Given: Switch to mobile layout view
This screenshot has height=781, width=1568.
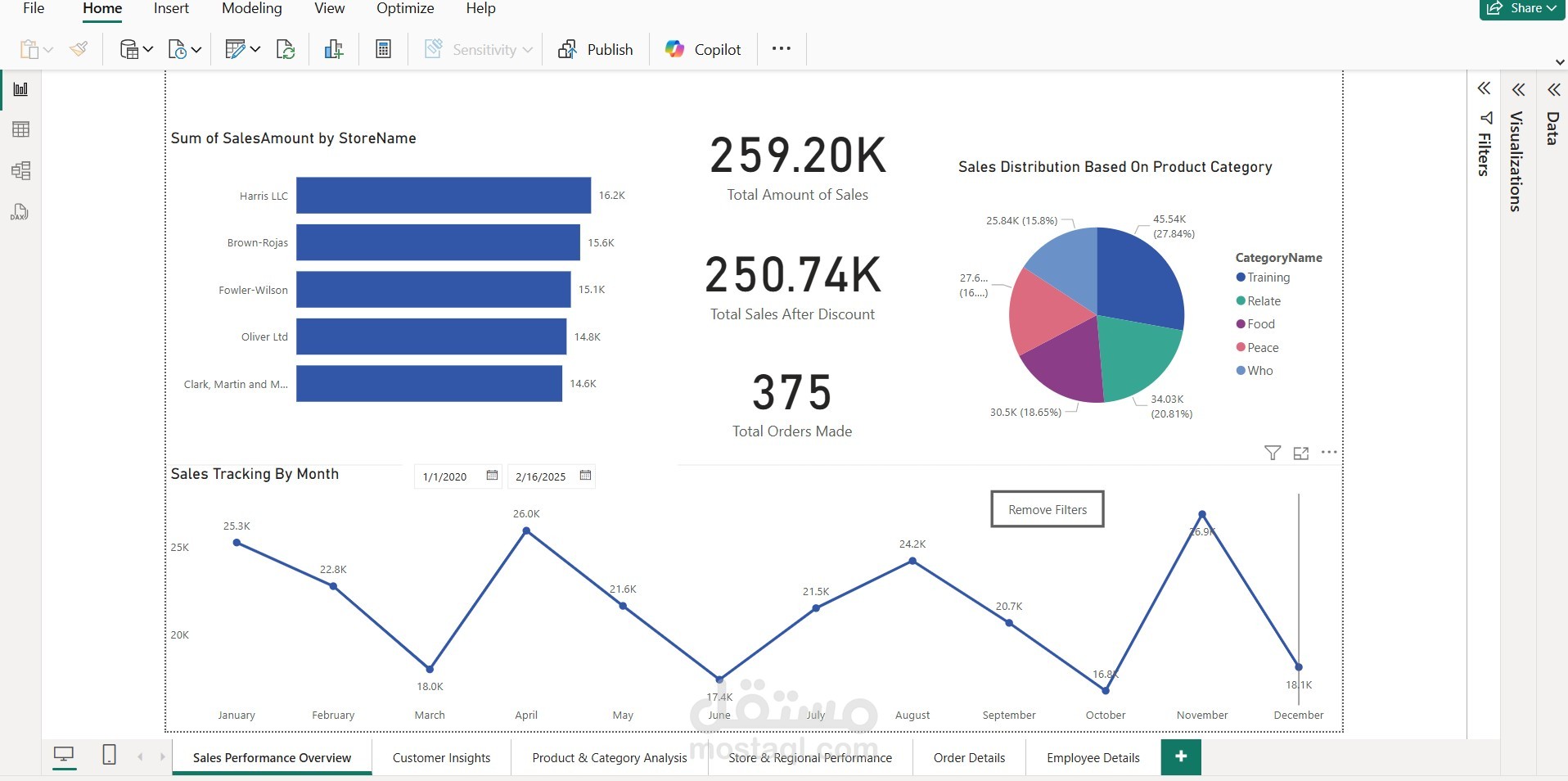Looking at the screenshot, I should (x=109, y=755).
